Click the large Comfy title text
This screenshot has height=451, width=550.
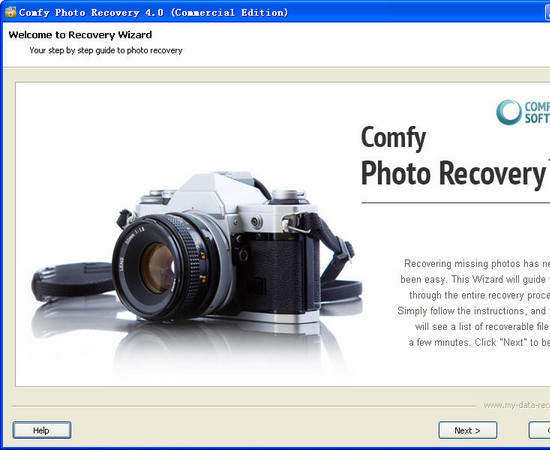pos(393,138)
